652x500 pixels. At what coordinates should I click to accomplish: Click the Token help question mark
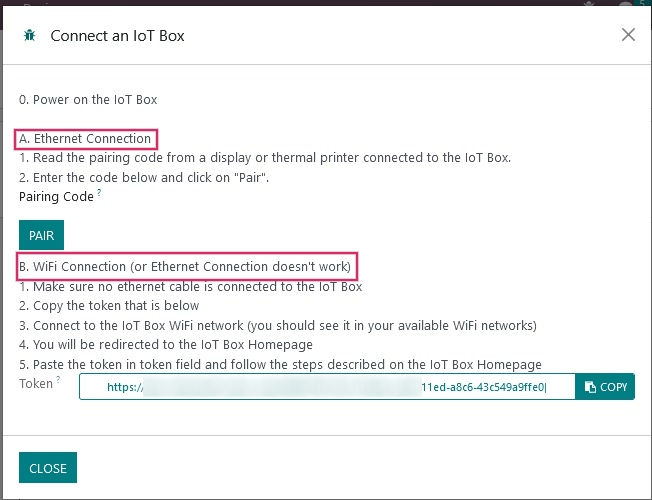coord(58,380)
